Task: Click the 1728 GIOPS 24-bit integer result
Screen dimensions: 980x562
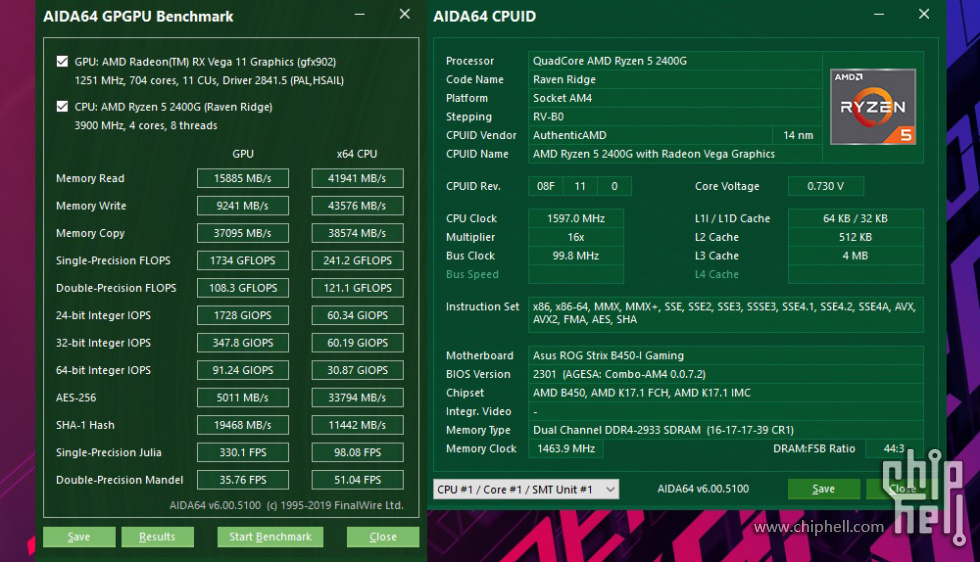Action: 242,316
